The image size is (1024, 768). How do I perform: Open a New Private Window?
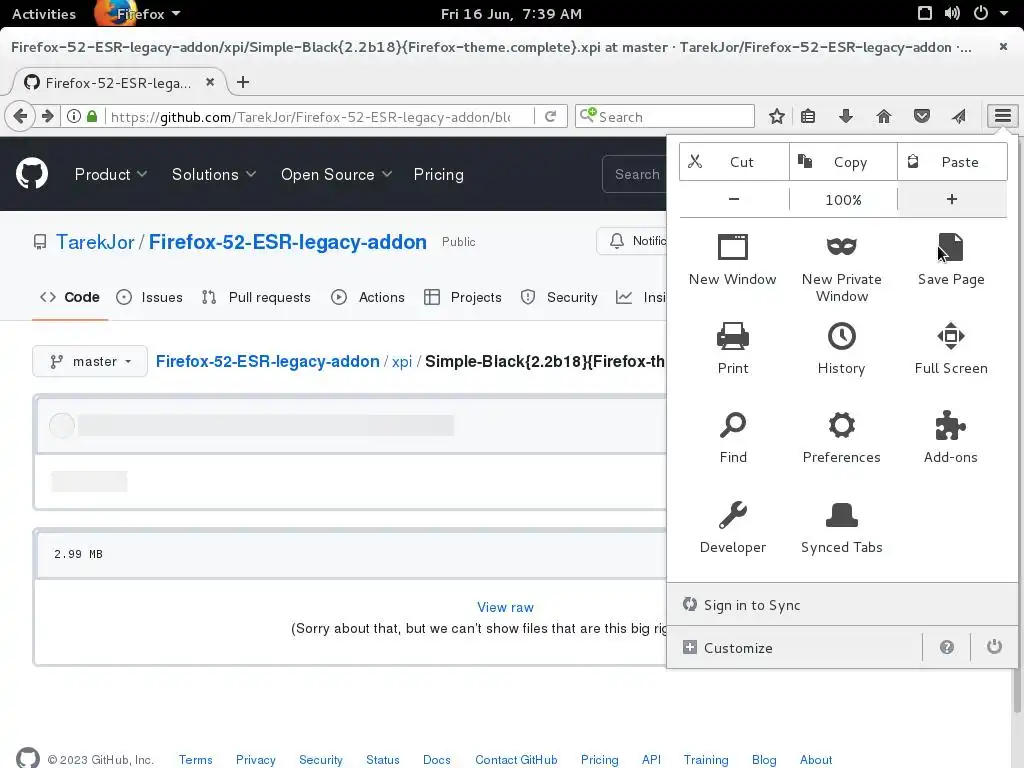tap(841, 267)
